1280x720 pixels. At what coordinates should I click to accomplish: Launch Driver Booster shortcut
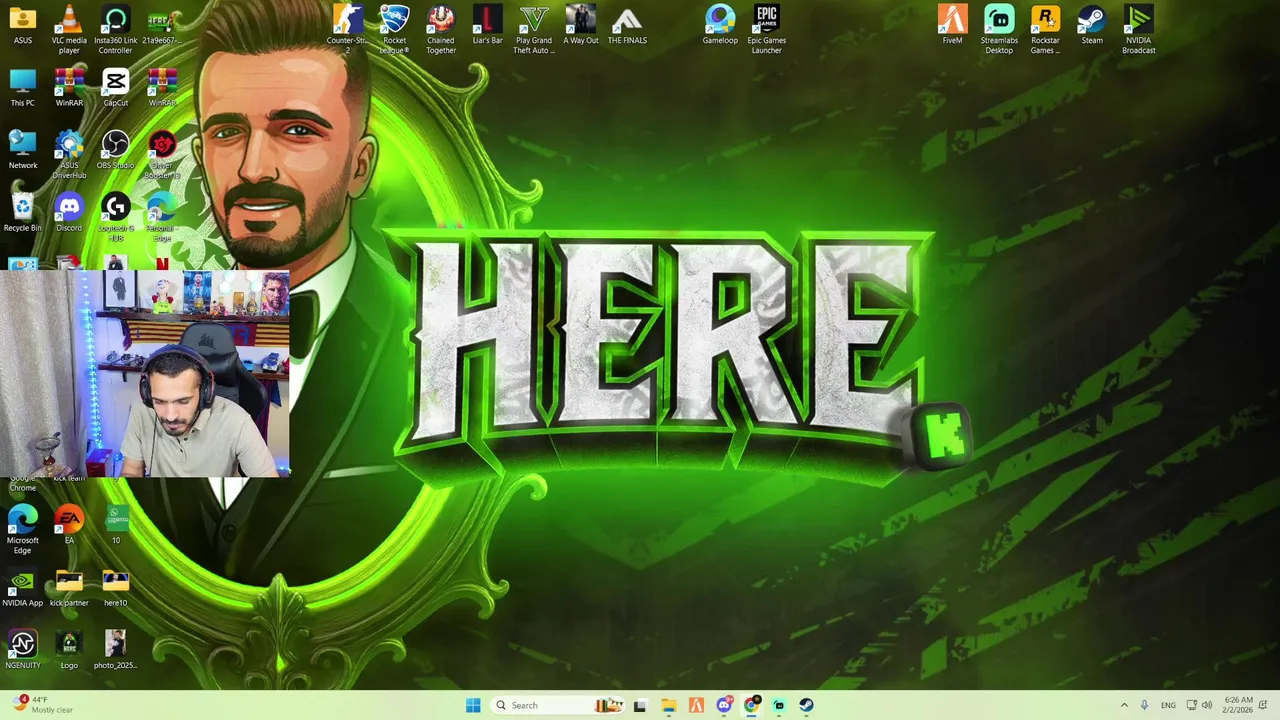(161, 155)
